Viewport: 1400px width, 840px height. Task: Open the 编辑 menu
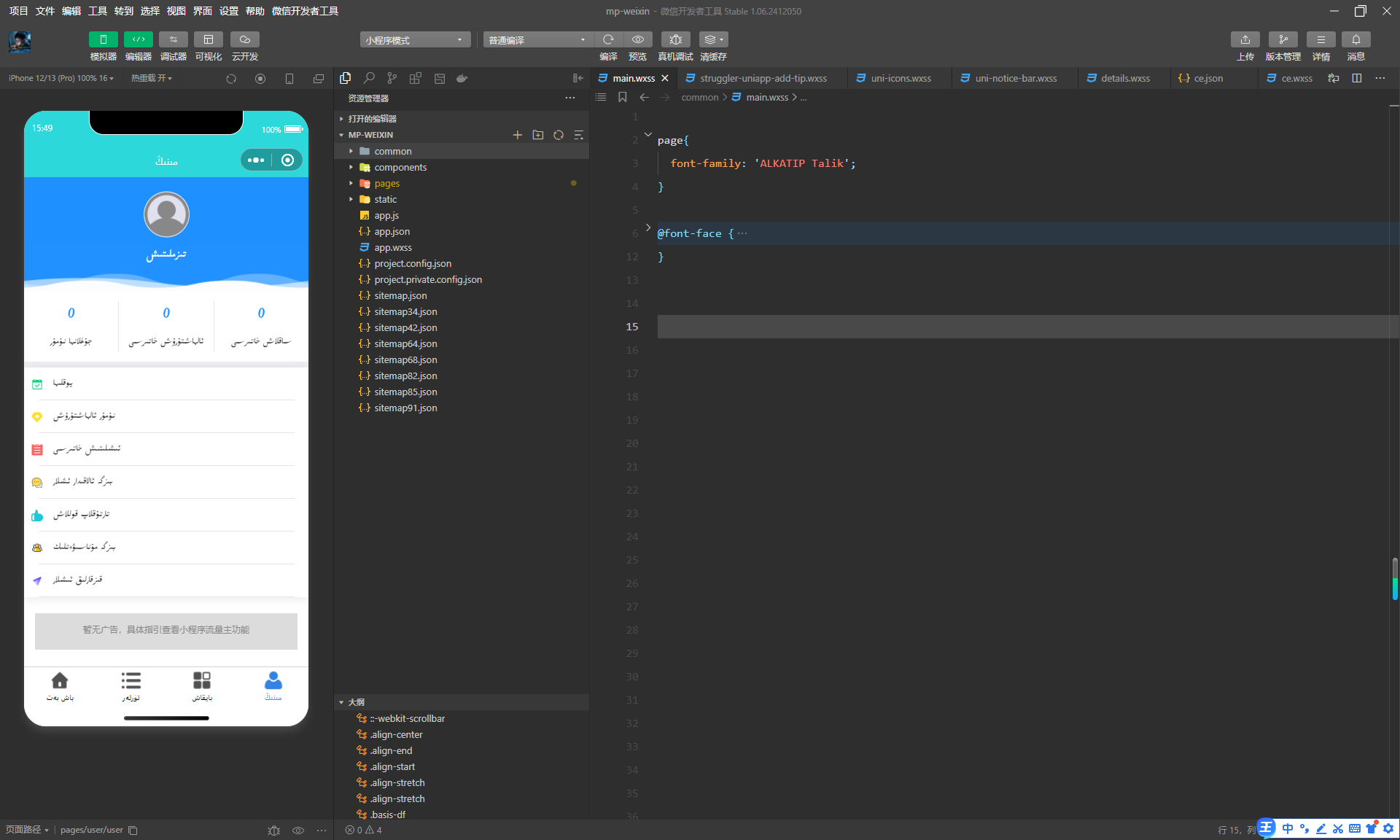[x=71, y=11]
